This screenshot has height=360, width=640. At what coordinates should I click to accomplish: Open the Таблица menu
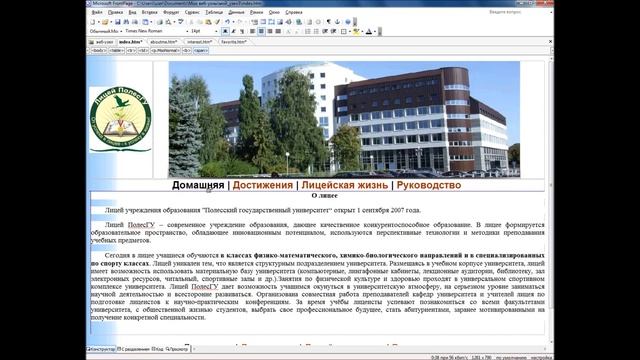coord(214,12)
